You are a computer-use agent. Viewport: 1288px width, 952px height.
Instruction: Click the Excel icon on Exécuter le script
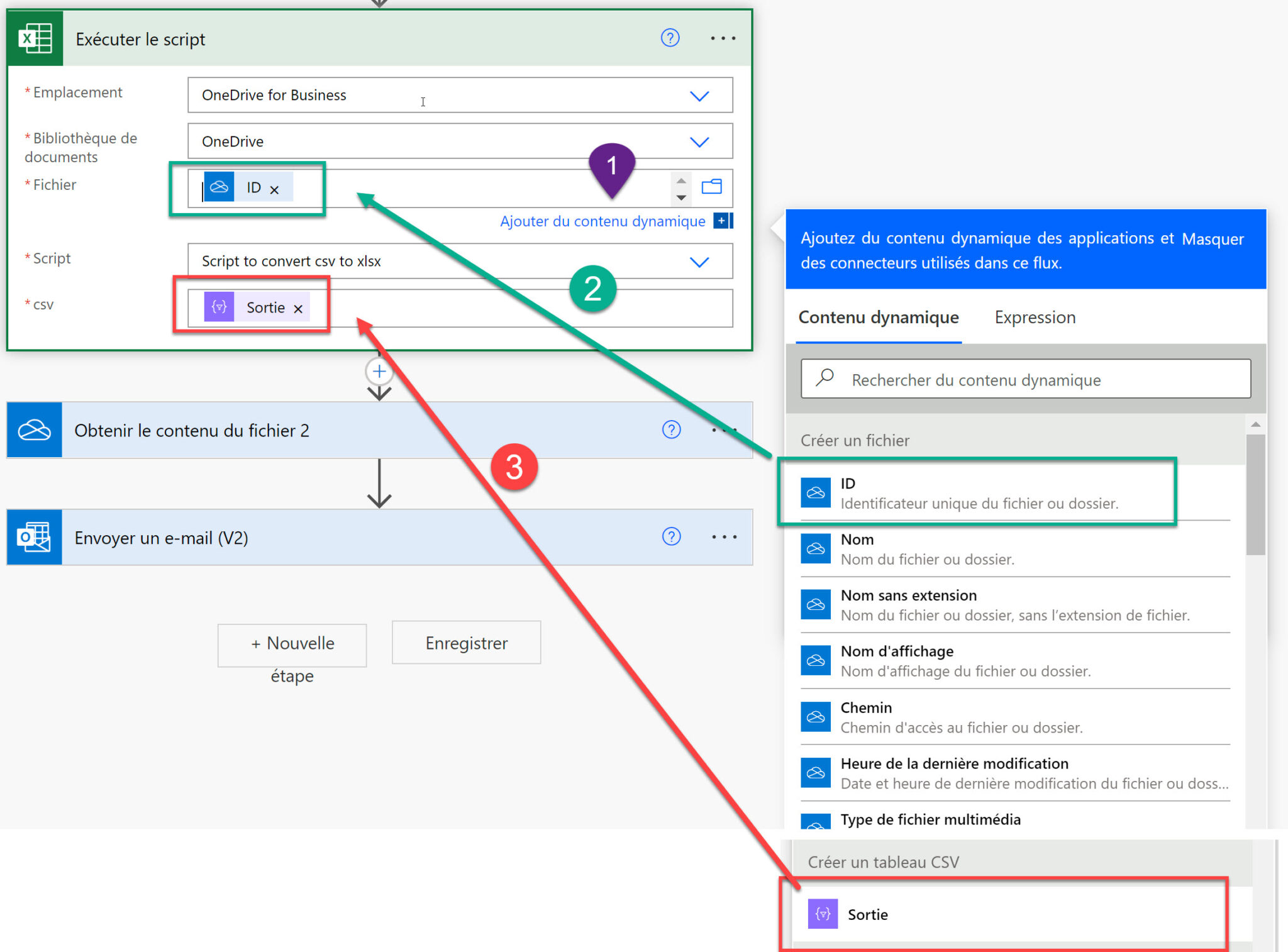35,39
